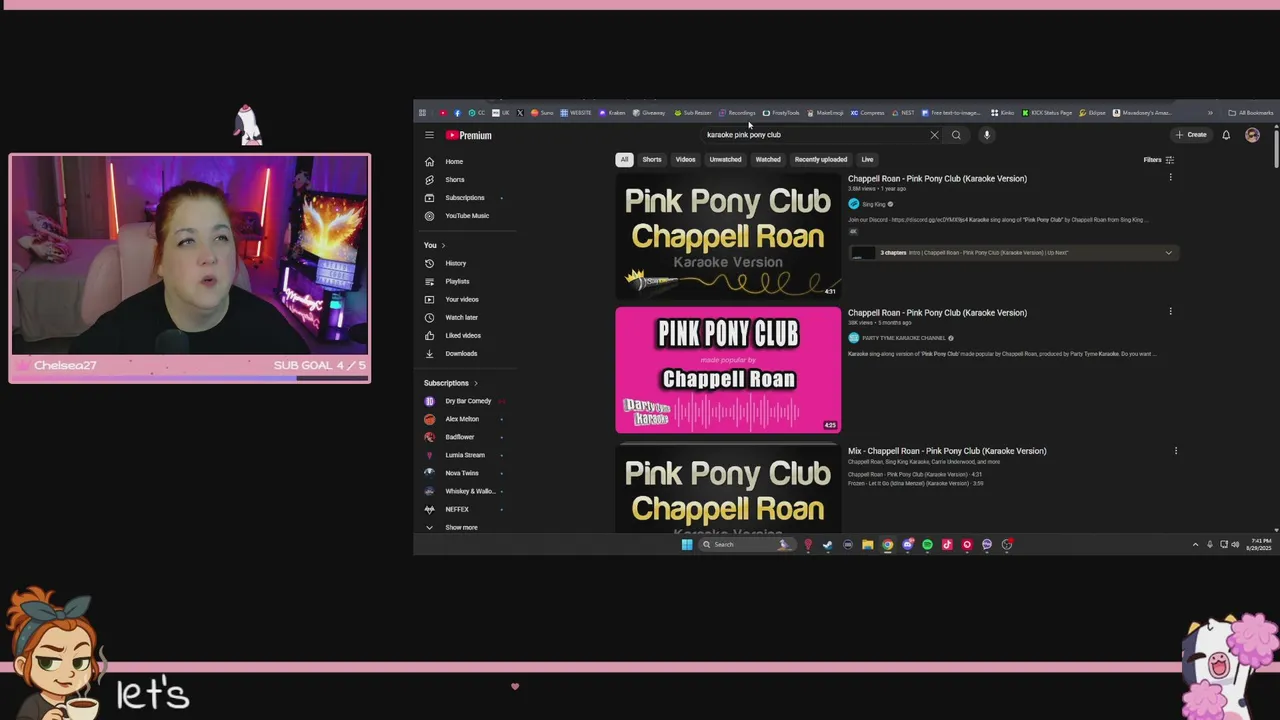
Task: Select the Recently uploaded filter chip
Action: [x=821, y=159]
